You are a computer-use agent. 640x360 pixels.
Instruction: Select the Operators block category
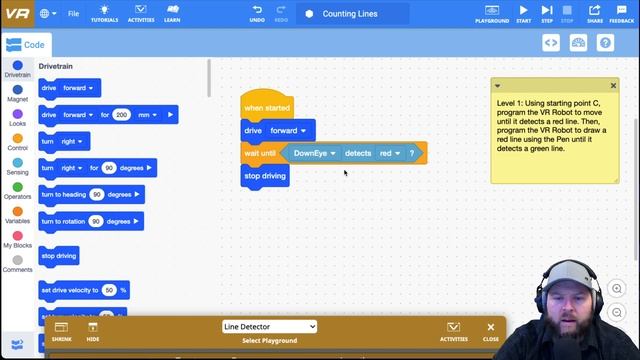click(x=18, y=191)
